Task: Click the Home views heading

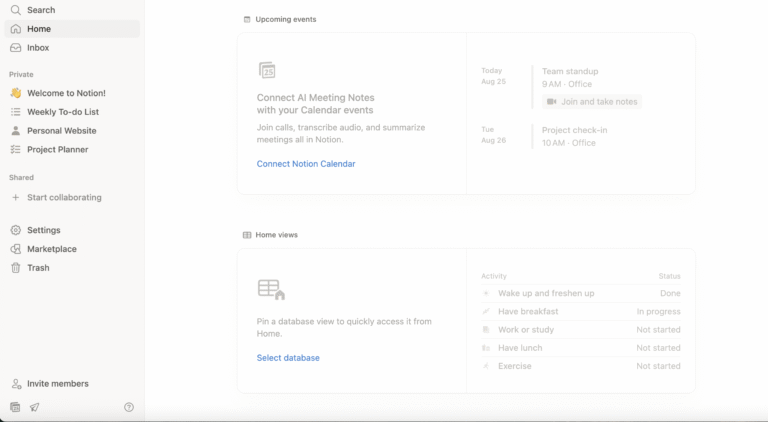Action: [x=276, y=235]
